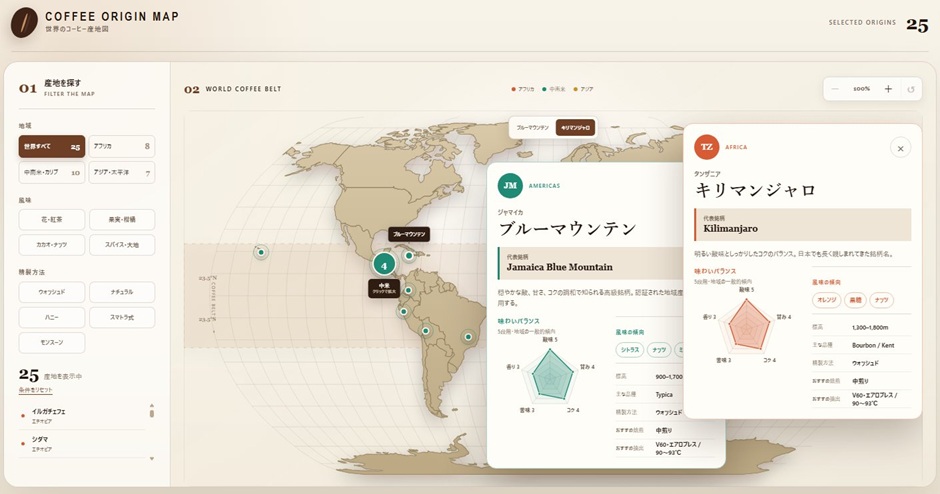Image resolution: width=940 pixels, height=494 pixels.
Task: Click the JM country badge
Action: pyautogui.click(x=510, y=186)
